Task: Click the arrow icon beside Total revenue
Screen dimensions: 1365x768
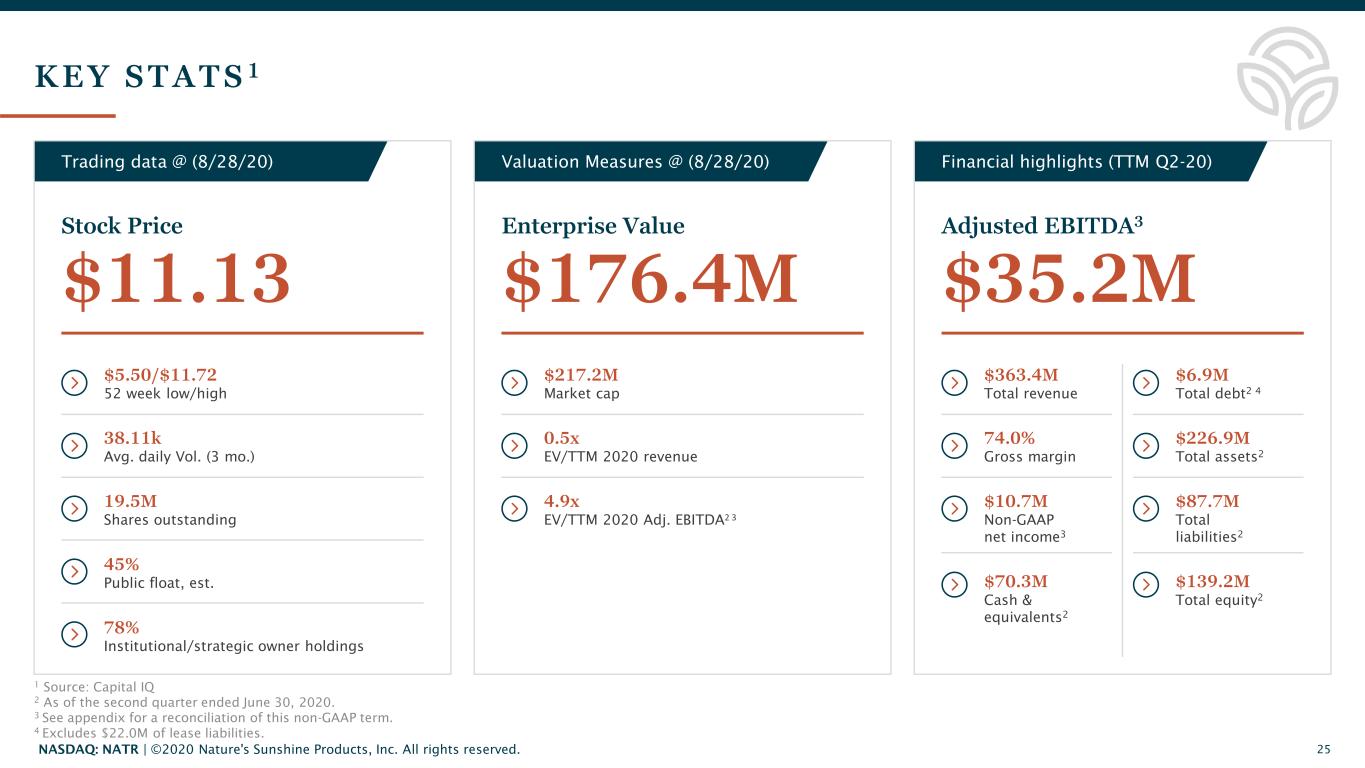Action: [954, 383]
